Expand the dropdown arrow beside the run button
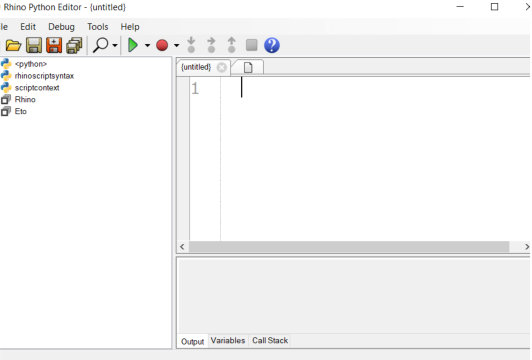This screenshot has width=532, height=360. [x=147, y=45]
